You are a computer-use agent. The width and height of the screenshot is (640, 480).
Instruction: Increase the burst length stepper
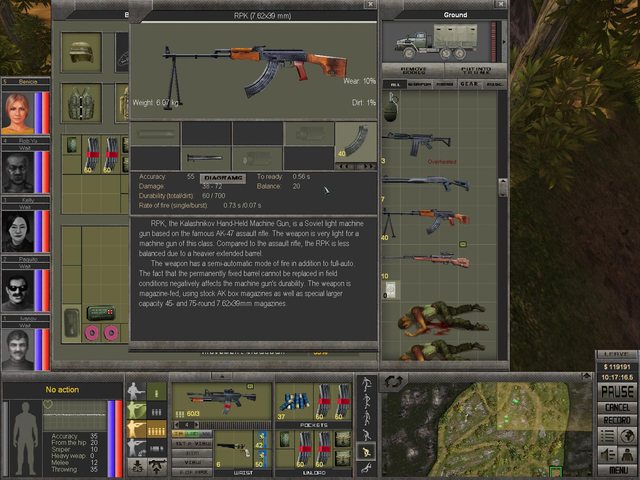196,425
